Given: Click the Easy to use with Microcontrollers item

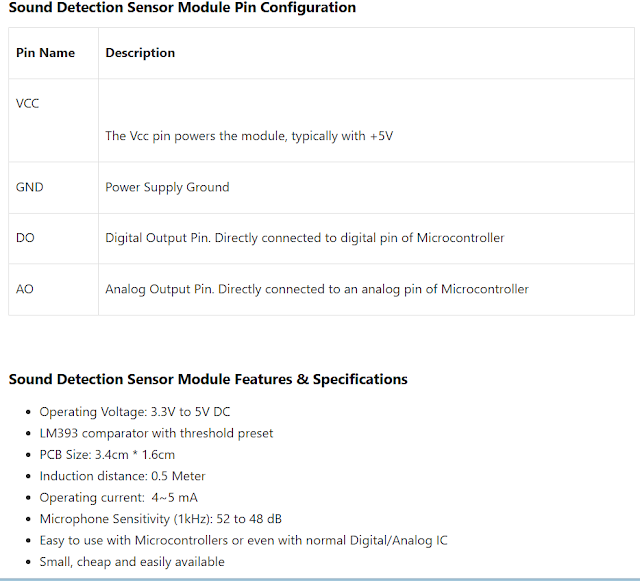Looking at the screenshot, I should point(244,540).
